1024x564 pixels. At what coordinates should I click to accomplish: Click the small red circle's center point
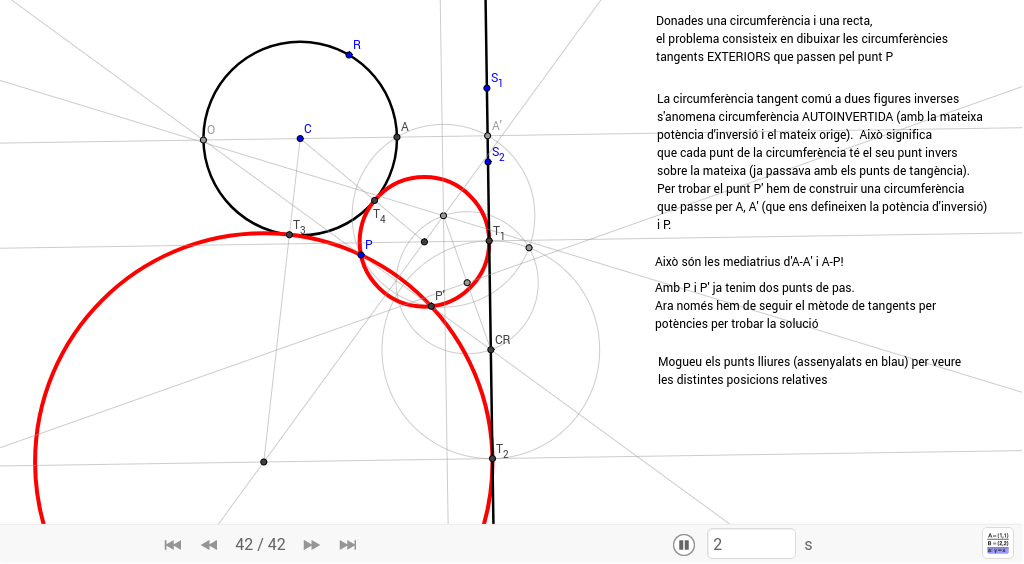[424, 242]
